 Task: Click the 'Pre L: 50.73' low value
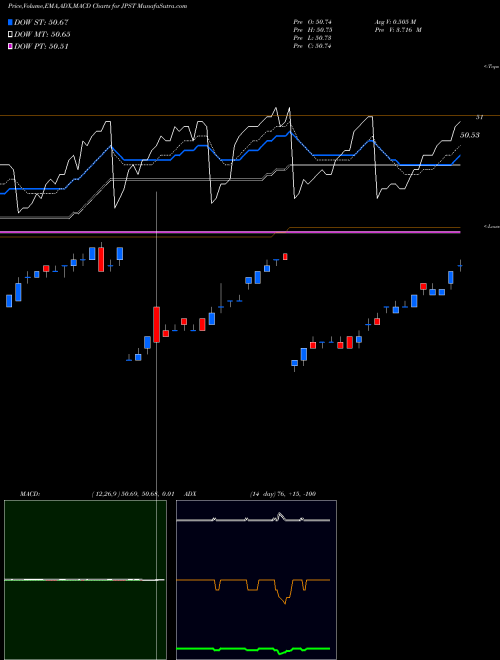(x=313, y=38)
